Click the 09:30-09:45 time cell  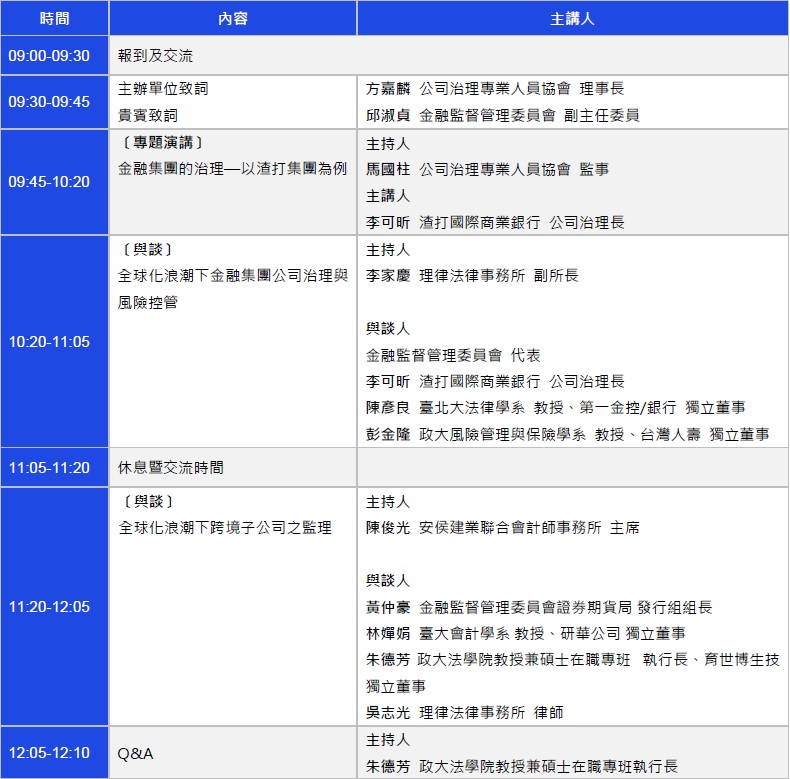[54, 102]
